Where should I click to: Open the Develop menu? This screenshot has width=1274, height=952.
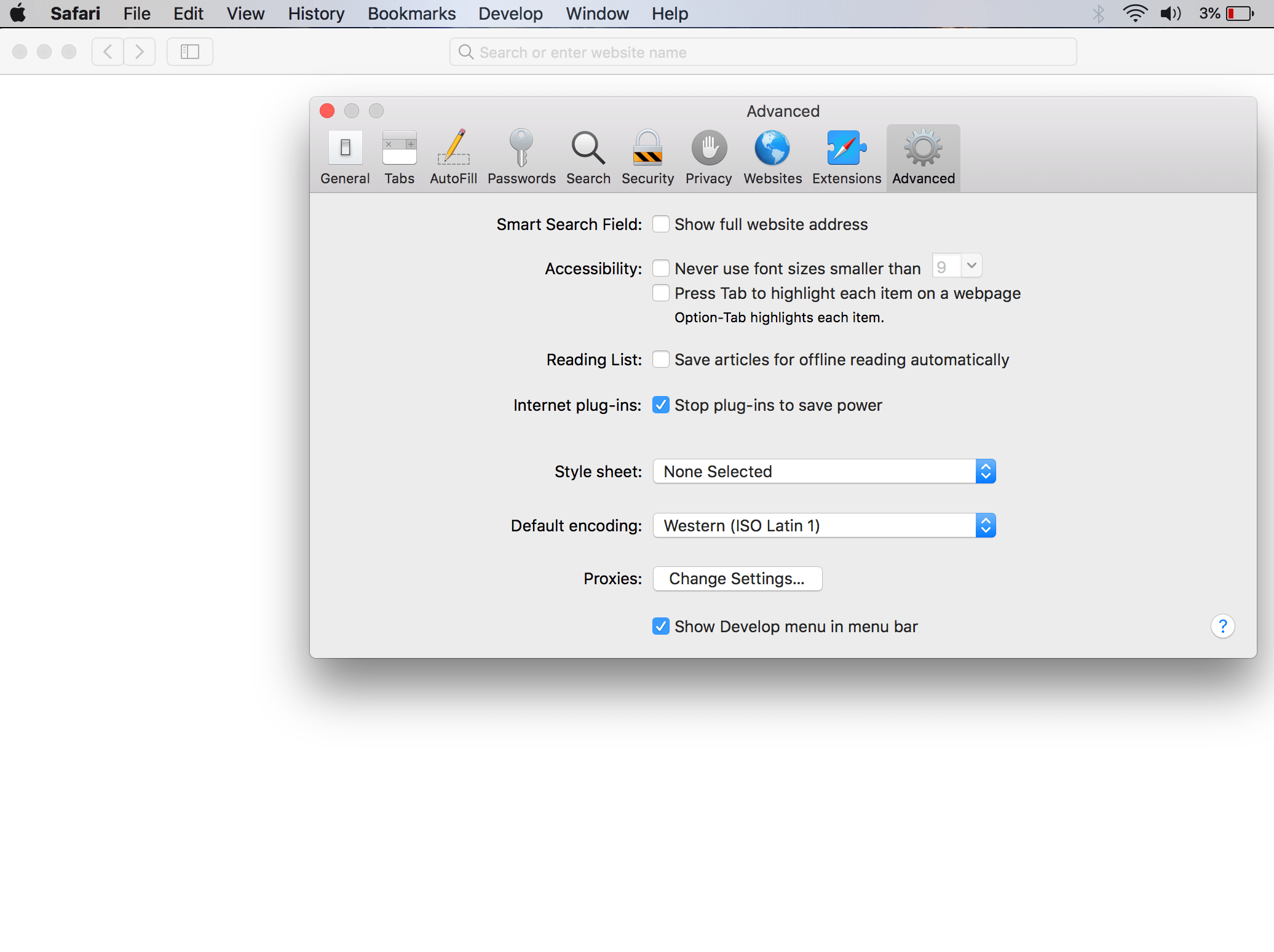click(x=510, y=14)
